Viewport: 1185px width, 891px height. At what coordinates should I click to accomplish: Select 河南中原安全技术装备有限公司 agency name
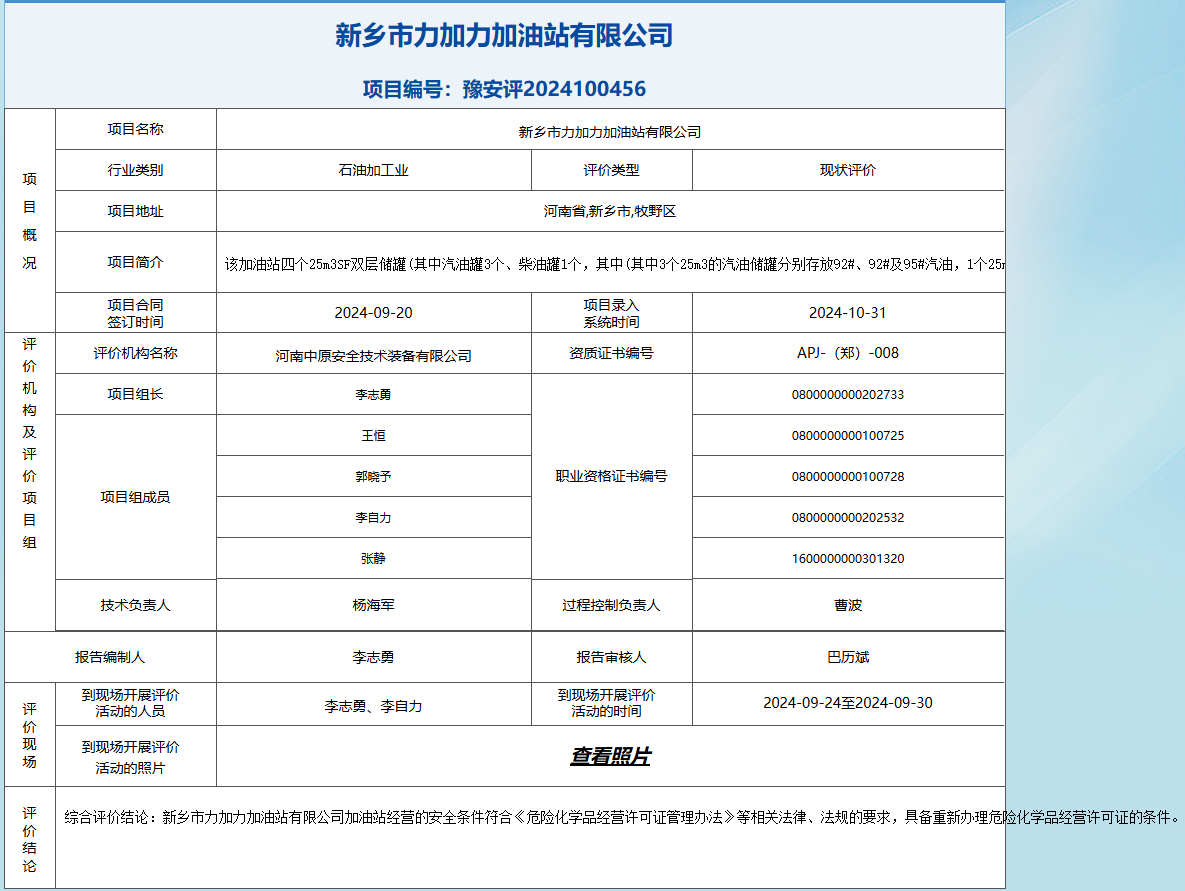pos(373,356)
